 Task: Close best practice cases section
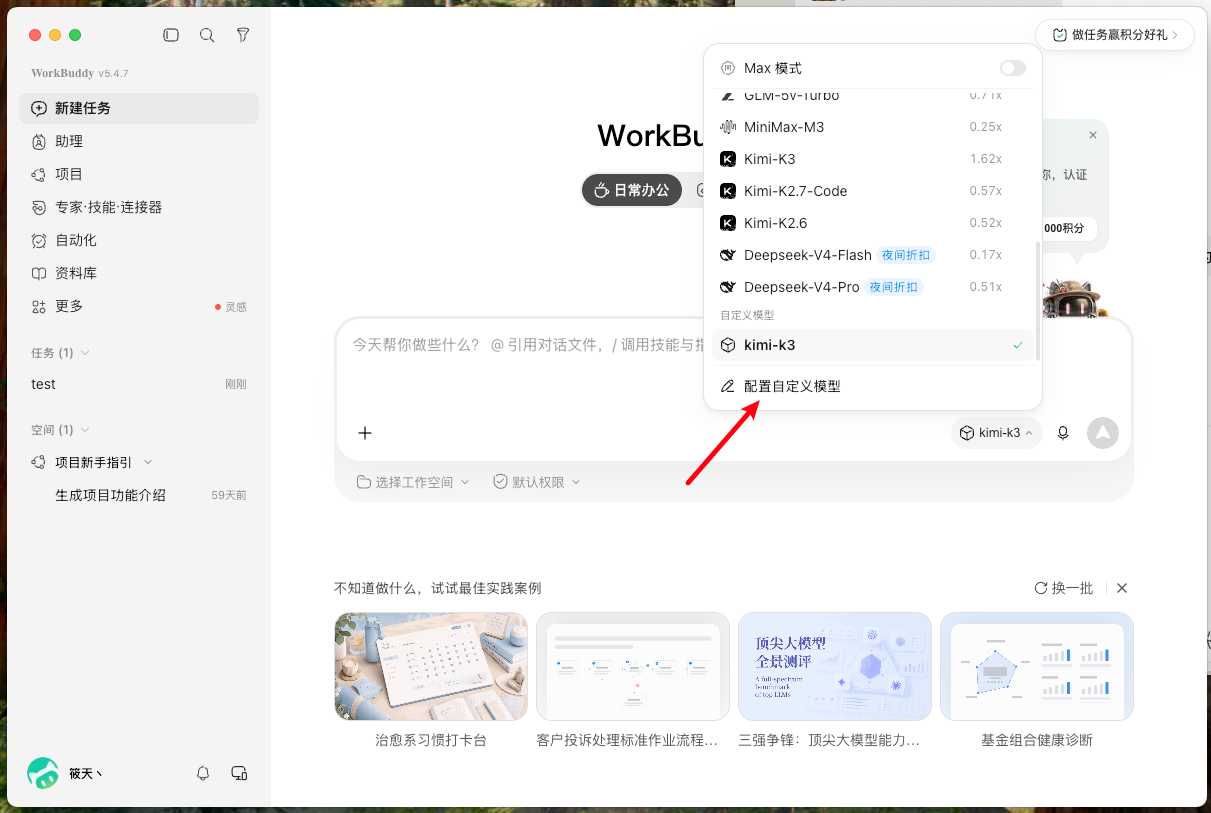pos(1122,588)
